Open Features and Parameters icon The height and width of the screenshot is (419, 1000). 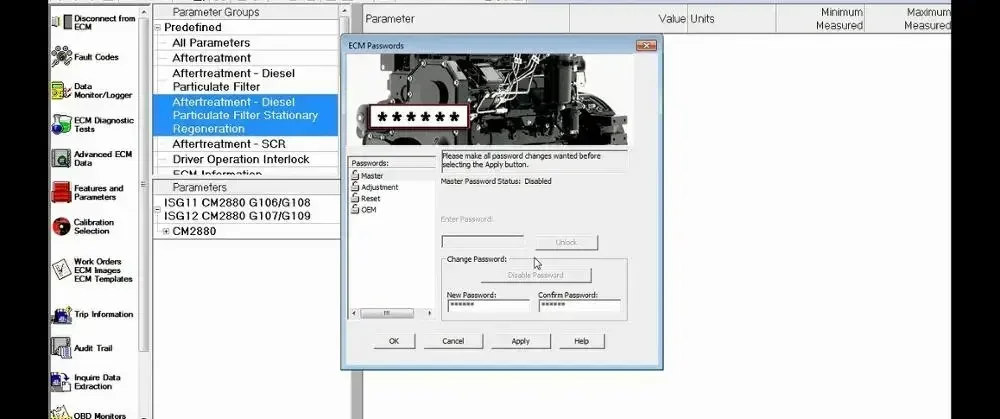(61, 193)
